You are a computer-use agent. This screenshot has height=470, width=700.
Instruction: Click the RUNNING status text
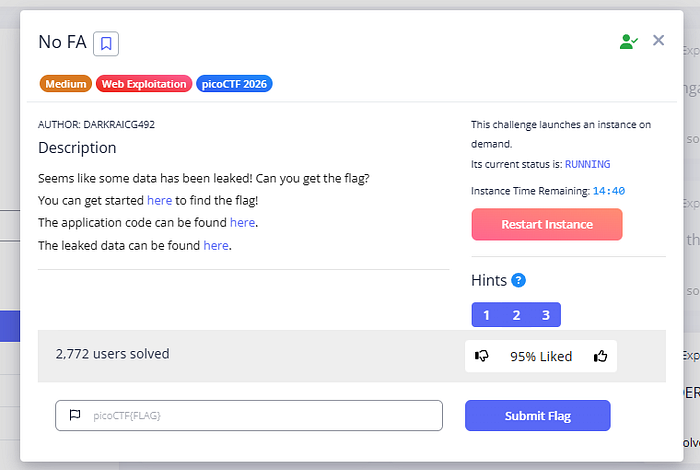click(588, 164)
